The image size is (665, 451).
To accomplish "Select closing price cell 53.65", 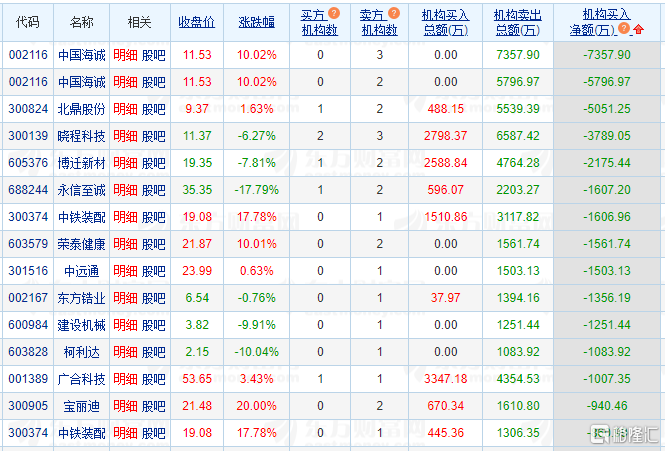I will pos(197,379).
